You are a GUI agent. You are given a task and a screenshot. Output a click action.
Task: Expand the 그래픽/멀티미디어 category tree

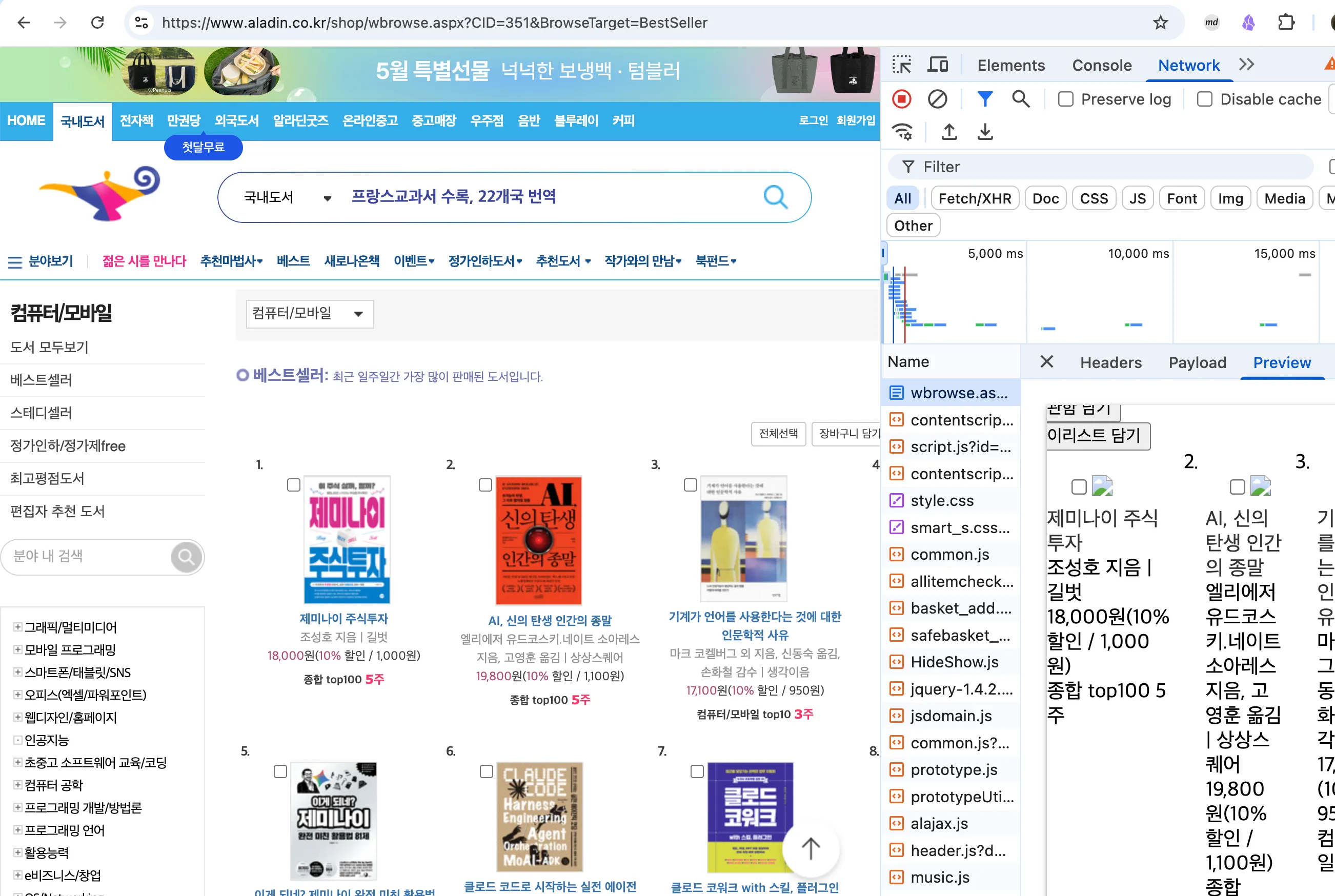click(x=18, y=627)
